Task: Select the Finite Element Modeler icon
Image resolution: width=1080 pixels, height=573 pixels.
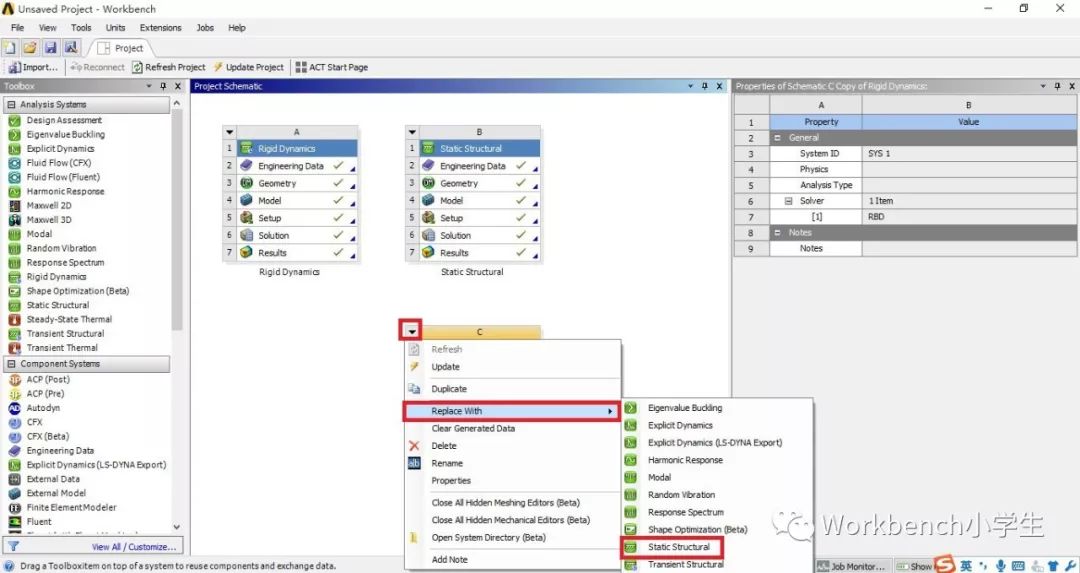Action: pyautogui.click(x=14, y=508)
